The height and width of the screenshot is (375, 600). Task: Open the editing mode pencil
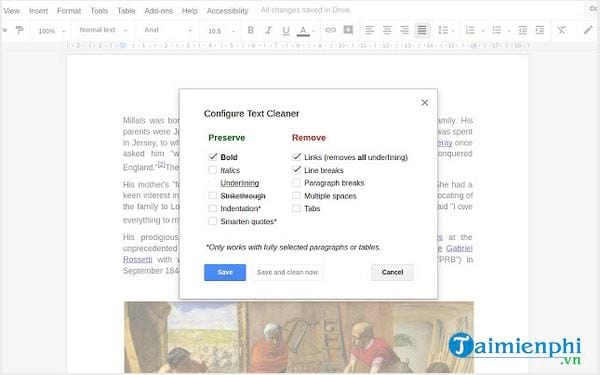pos(588,30)
